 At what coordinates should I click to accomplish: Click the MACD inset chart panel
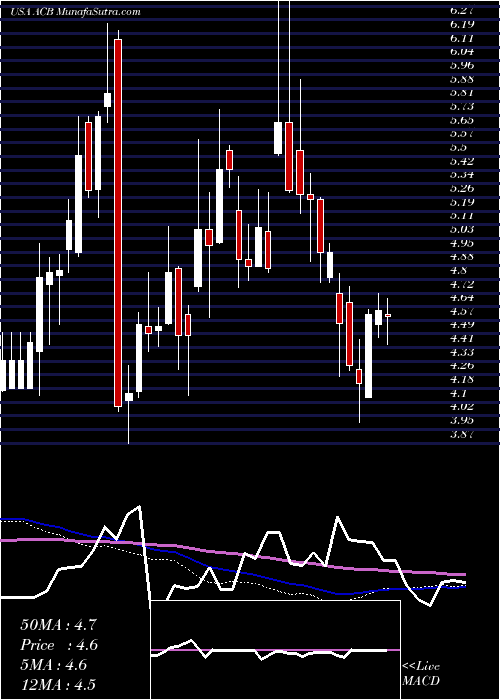pyautogui.click(x=275, y=650)
